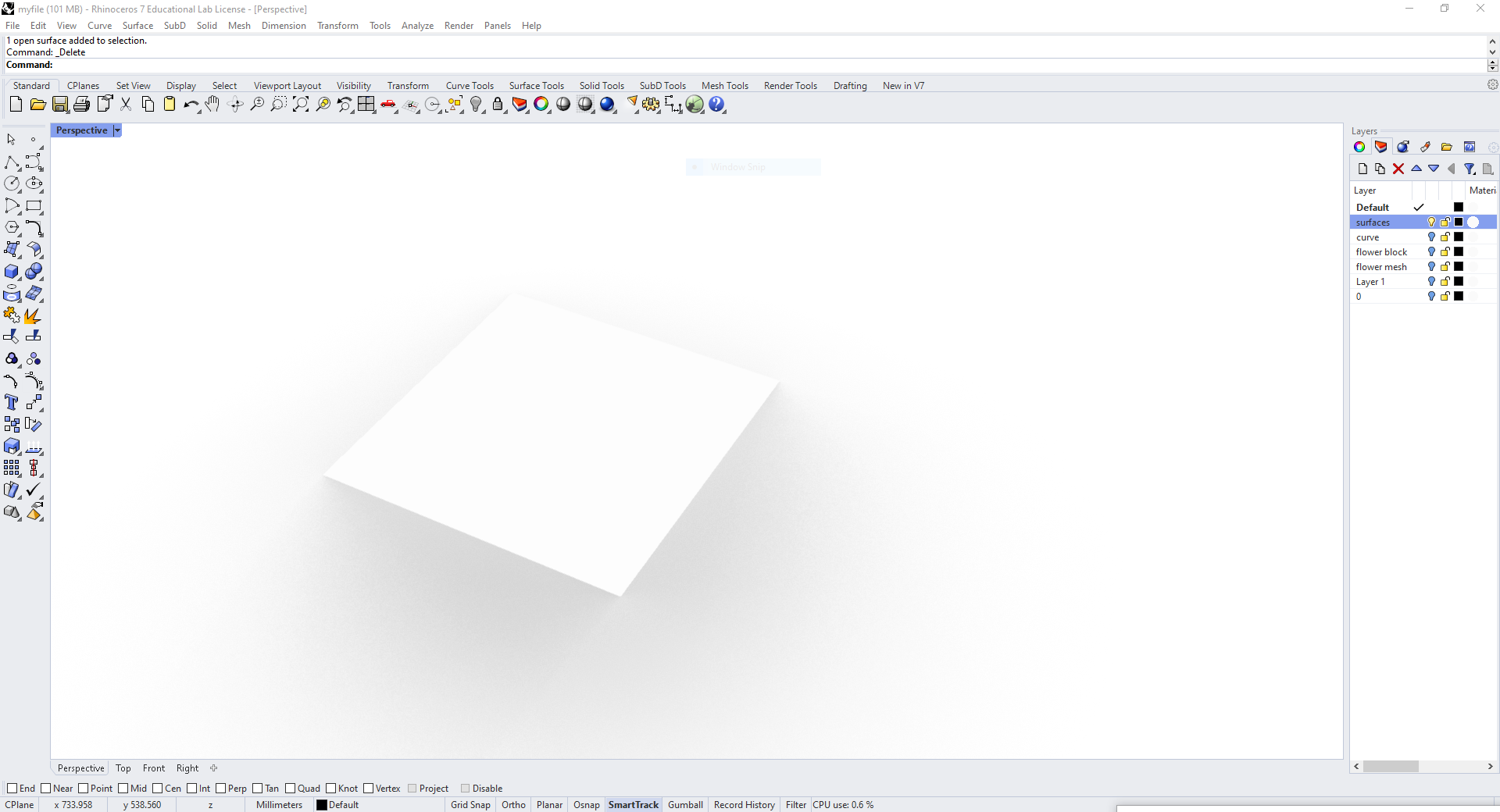Image resolution: width=1500 pixels, height=812 pixels.
Task: Toggle visibility of the curve layer
Action: click(x=1431, y=237)
